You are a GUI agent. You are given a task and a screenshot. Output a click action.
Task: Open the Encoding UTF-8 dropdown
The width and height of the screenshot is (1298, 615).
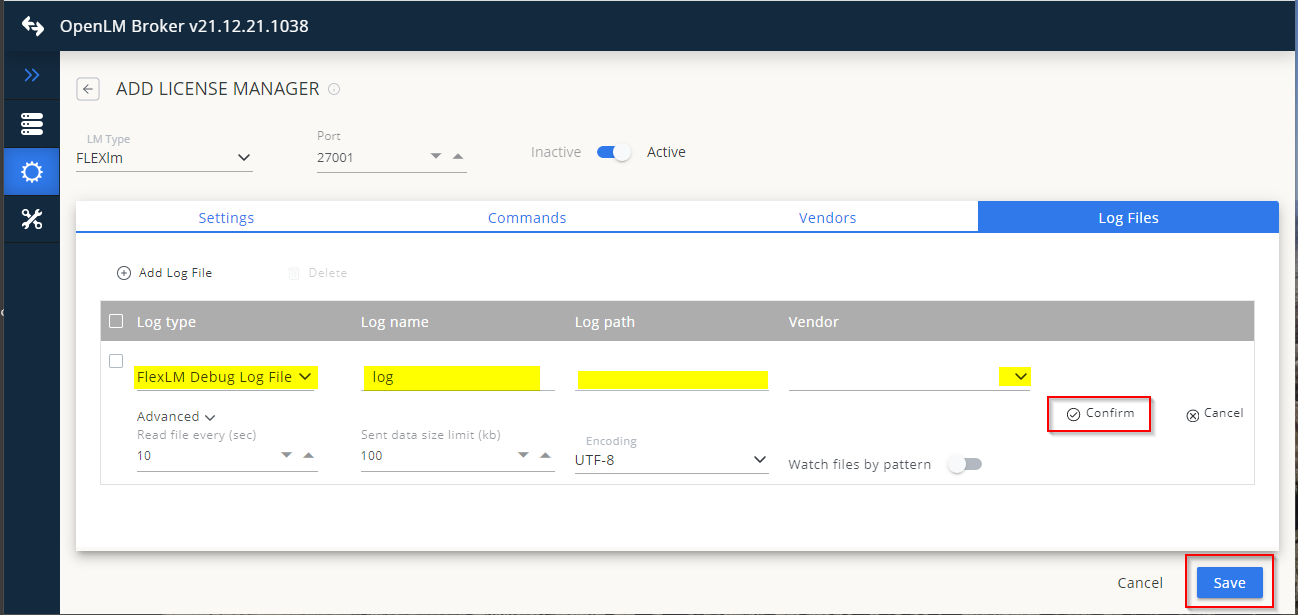[x=759, y=460]
